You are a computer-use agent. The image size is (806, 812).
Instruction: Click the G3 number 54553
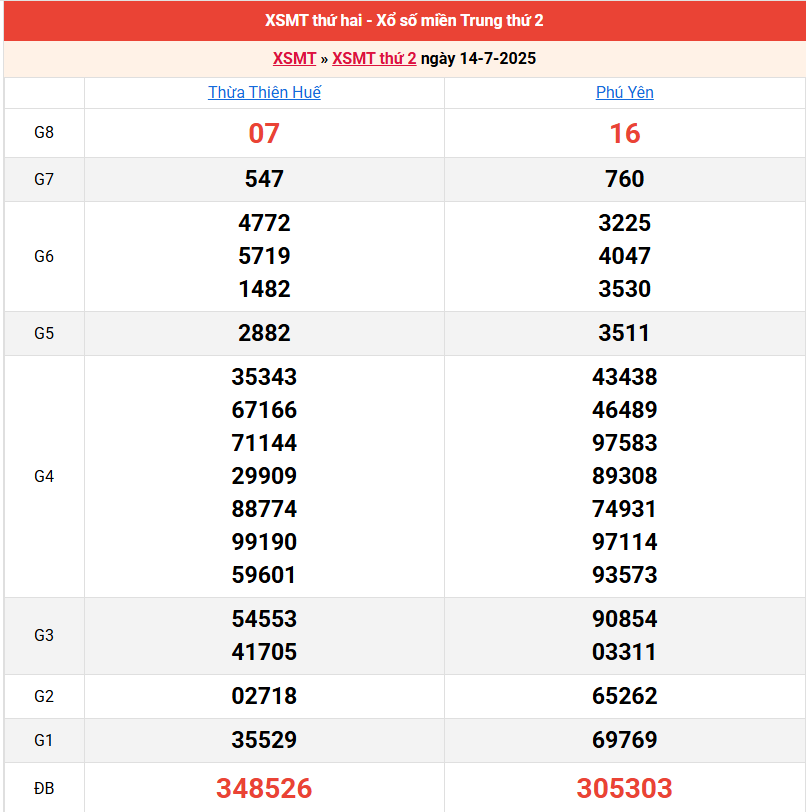[x=264, y=619]
